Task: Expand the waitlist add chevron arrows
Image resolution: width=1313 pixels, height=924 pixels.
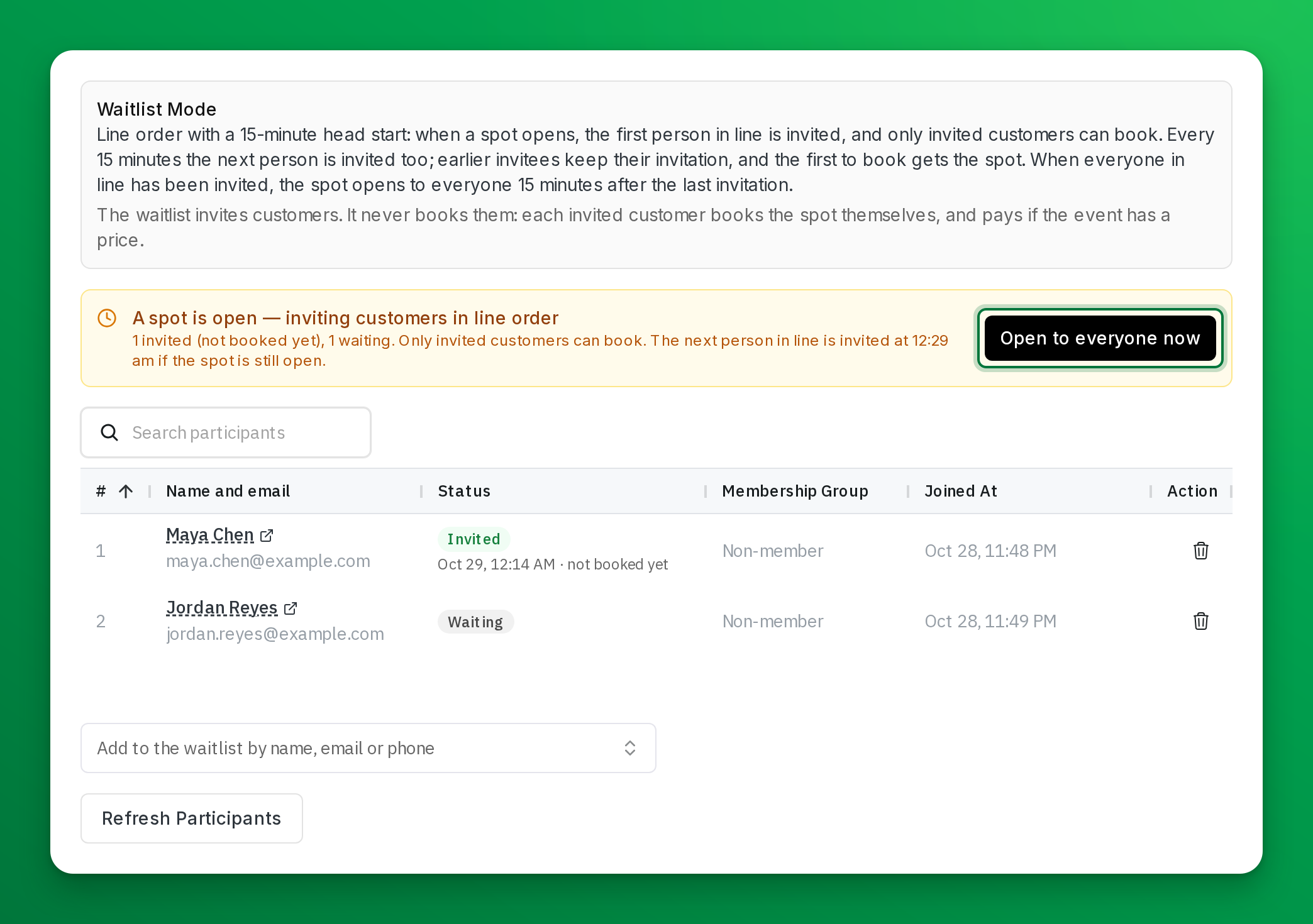Action: [629, 748]
